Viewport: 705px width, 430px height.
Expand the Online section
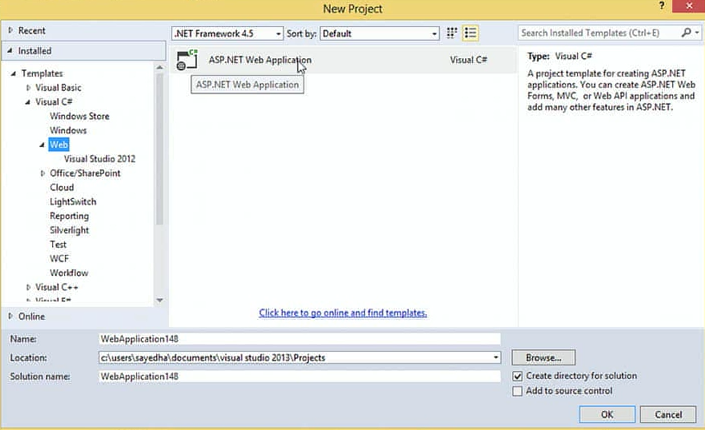10,316
